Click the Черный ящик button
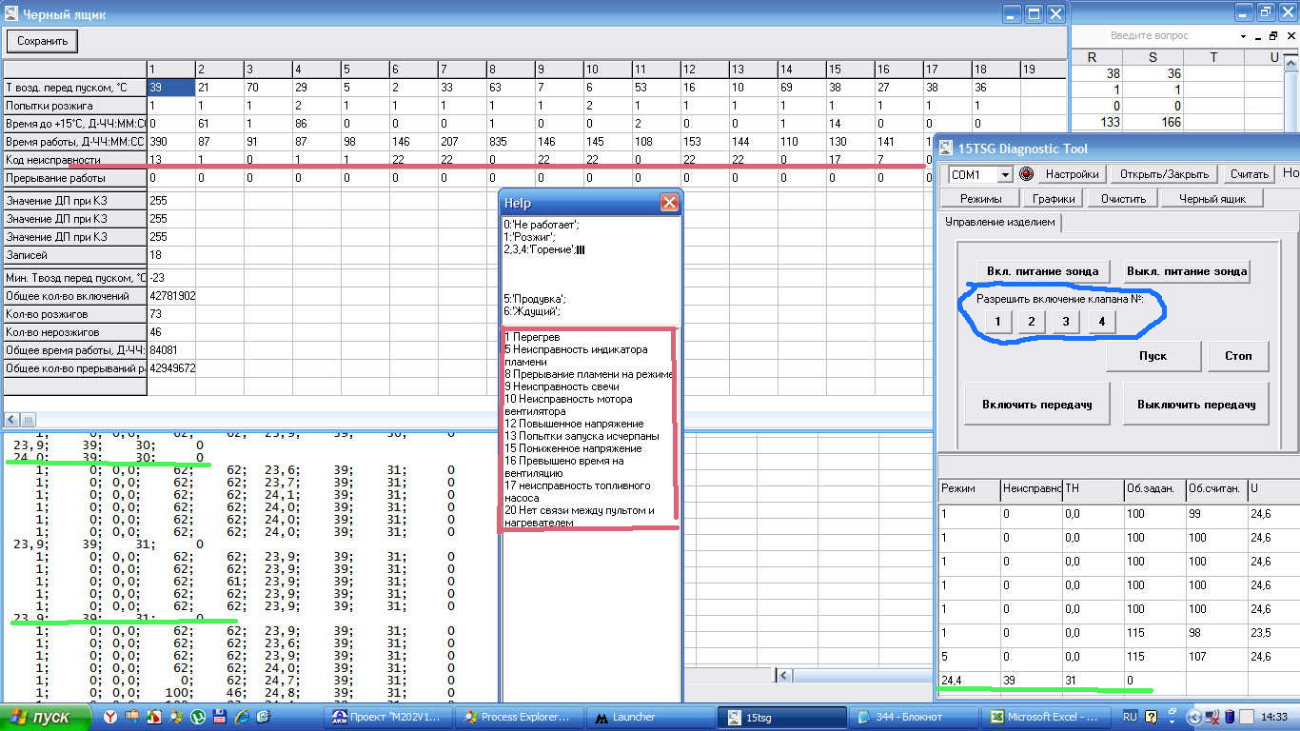Image resolution: width=1300 pixels, height=731 pixels. (x=1211, y=198)
